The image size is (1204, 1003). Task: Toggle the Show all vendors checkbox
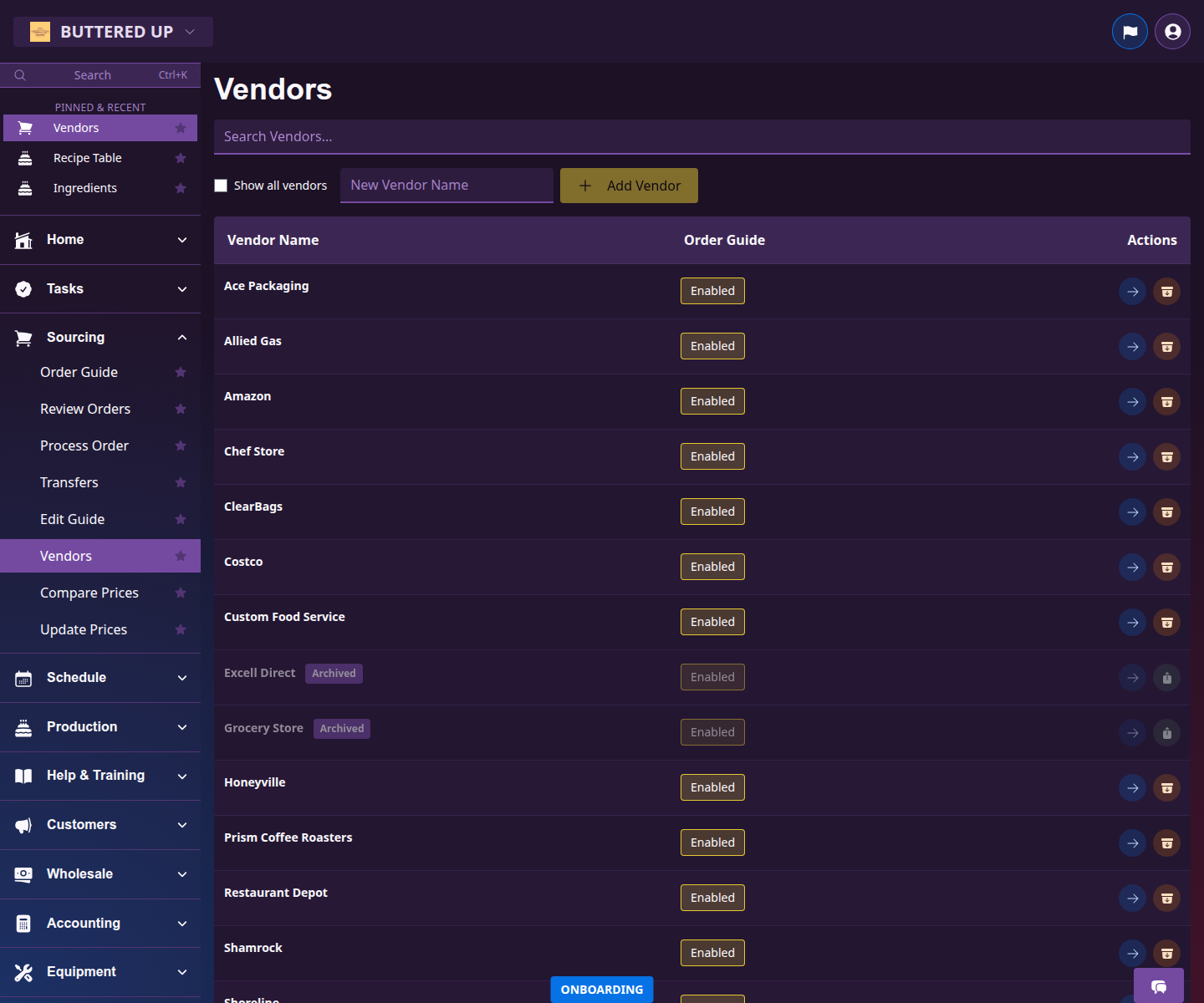221,185
